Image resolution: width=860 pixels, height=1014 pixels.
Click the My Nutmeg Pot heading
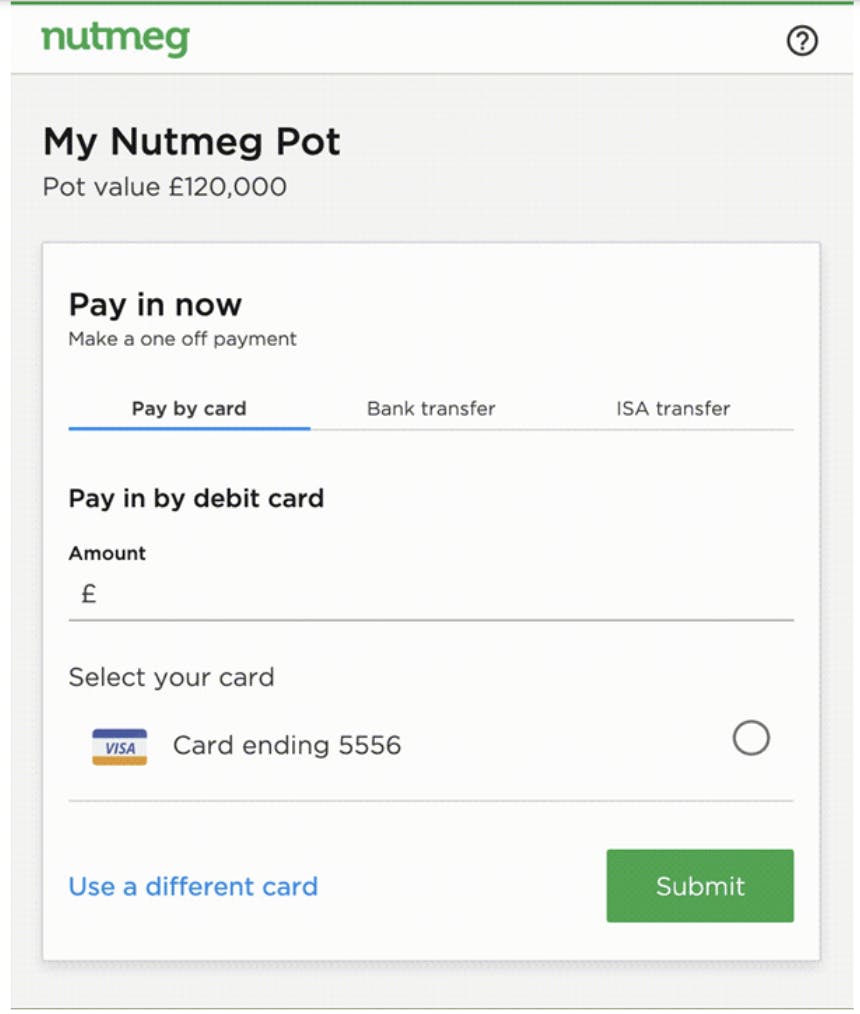[x=191, y=142]
